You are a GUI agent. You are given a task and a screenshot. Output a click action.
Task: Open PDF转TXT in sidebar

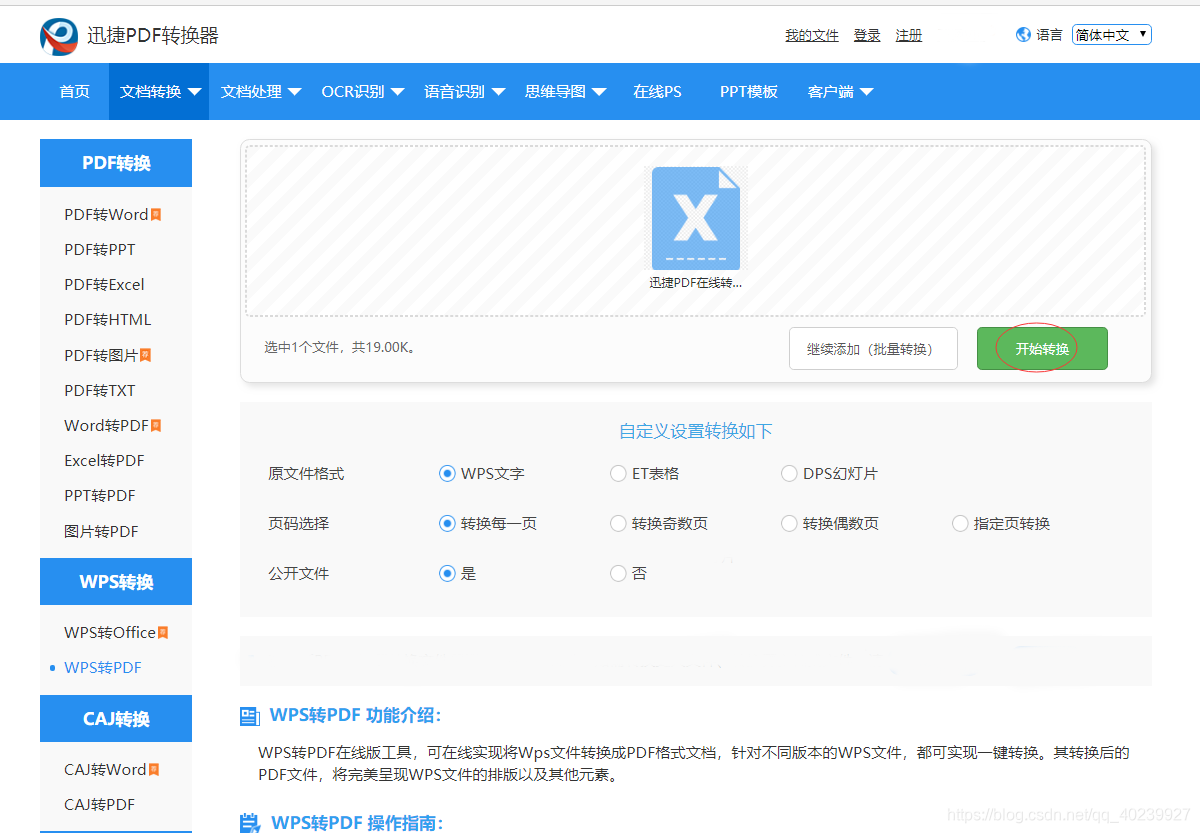[x=100, y=391]
